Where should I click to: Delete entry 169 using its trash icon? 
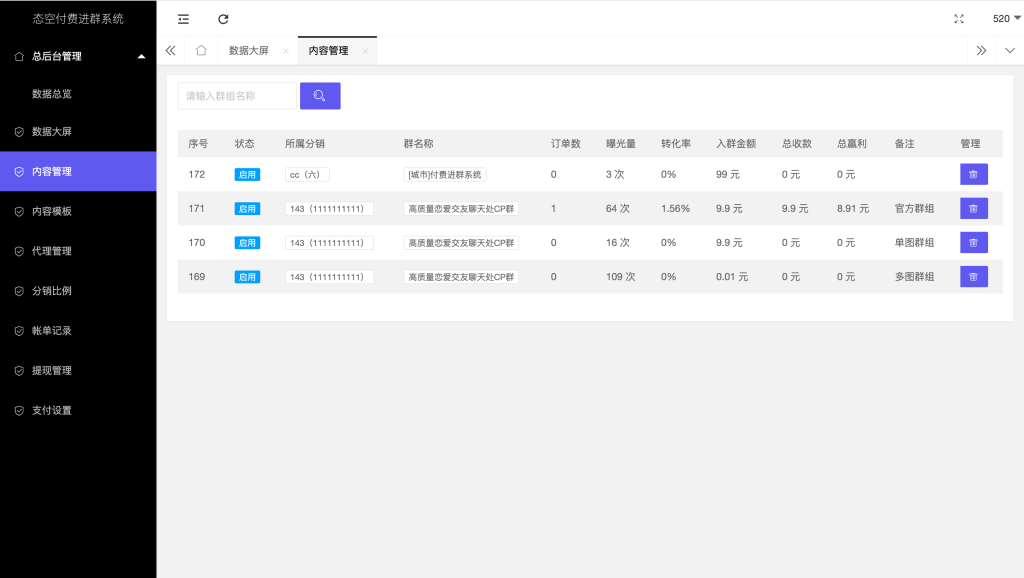click(973, 276)
